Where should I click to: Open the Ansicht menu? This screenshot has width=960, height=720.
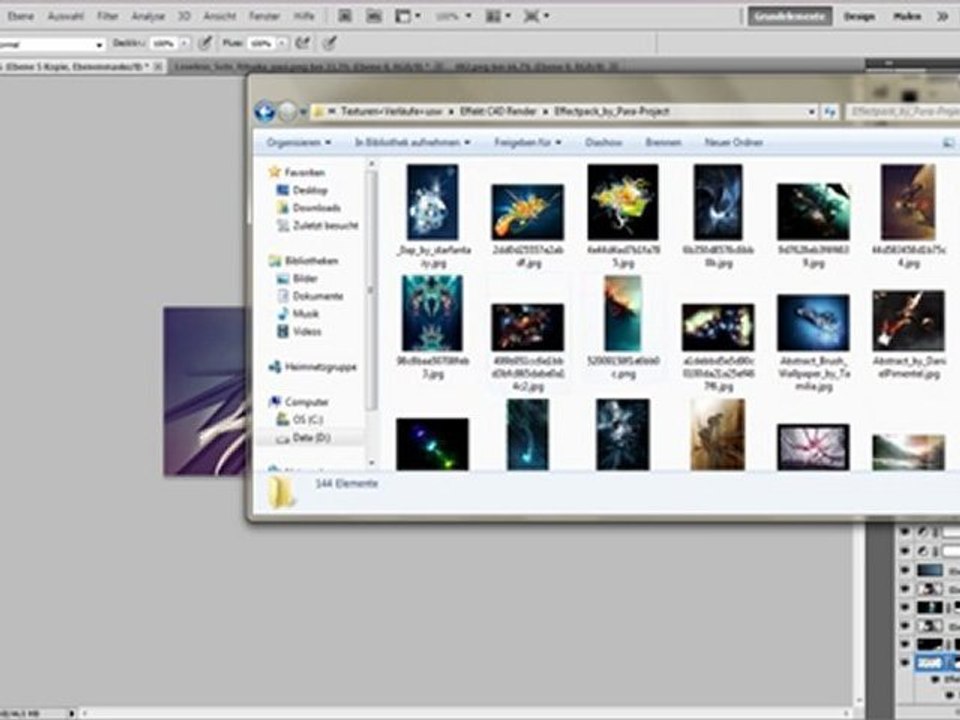click(x=219, y=17)
